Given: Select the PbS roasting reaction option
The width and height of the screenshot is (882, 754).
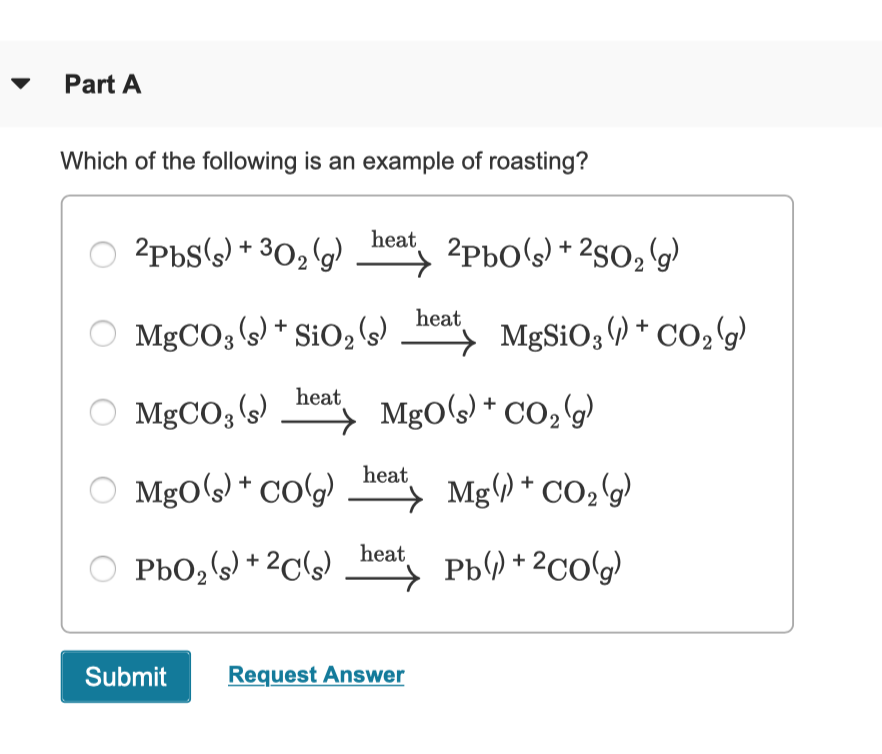Looking at the screenshot, I should pos(102,255).
